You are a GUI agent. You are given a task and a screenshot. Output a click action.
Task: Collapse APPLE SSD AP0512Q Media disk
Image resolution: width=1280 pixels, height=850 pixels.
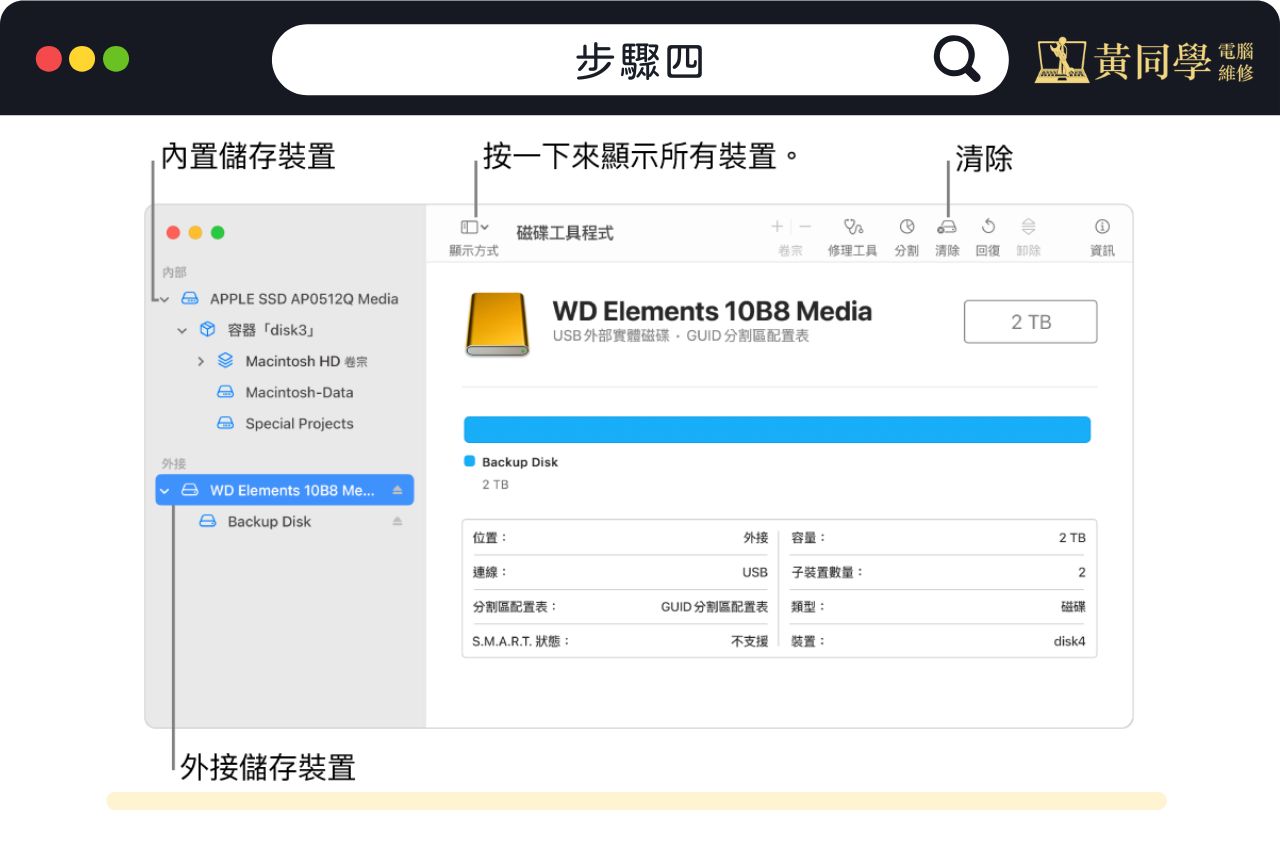[165, 299]
